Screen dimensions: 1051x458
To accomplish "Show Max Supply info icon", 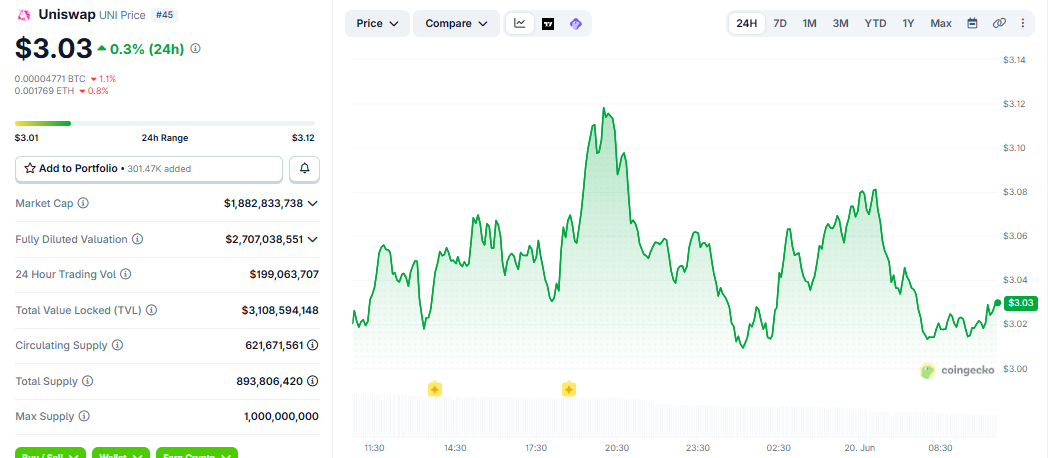I will coord(84,416).
